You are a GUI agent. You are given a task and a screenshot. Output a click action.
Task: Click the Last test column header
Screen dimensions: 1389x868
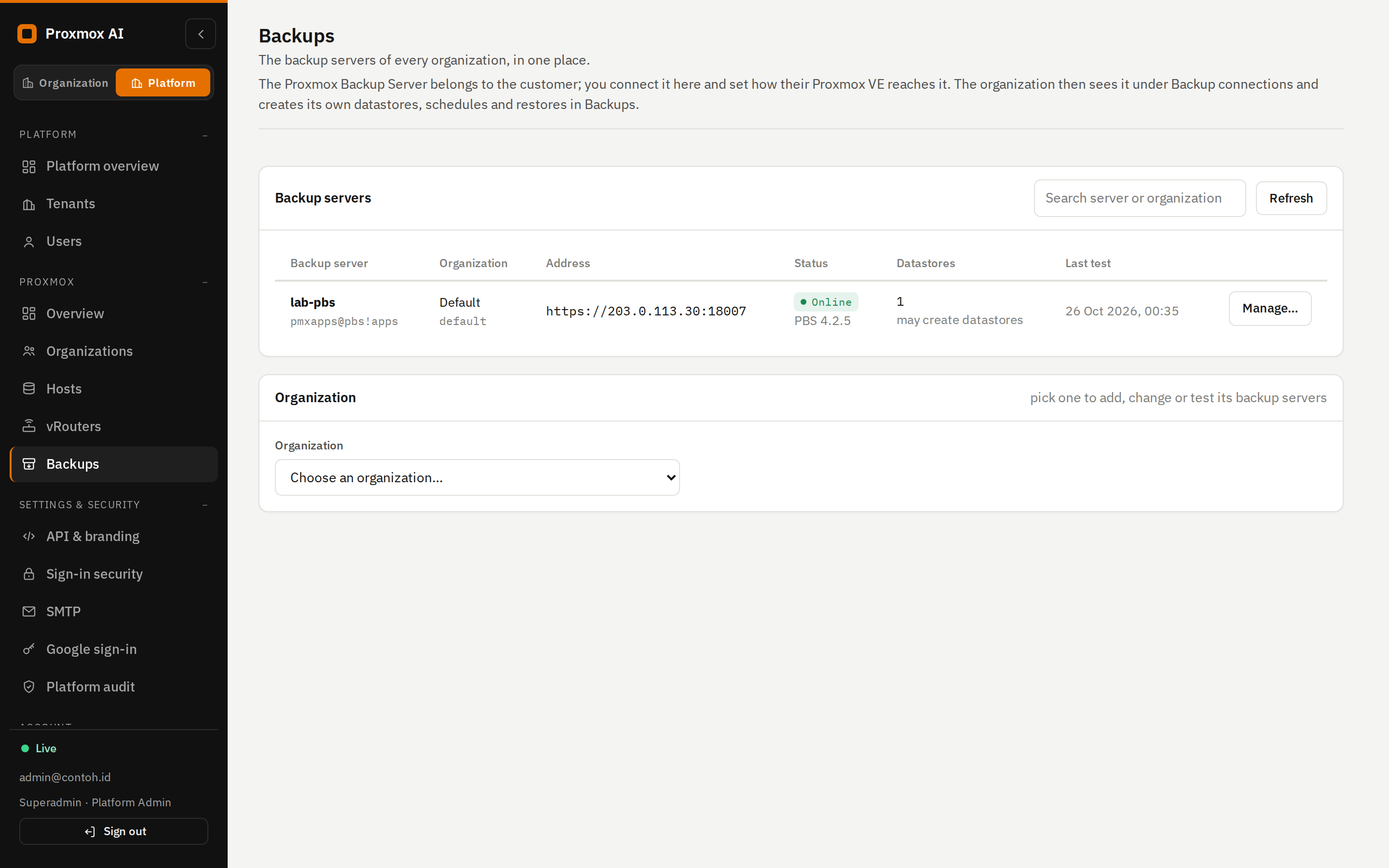[1088, 263]
